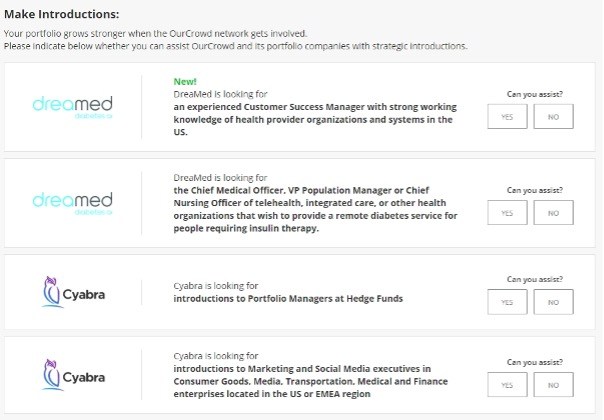Open the Portfolio Managers at Hedge Funds text
This screenshot has width=604, height=420.
[x=288, y=299]
